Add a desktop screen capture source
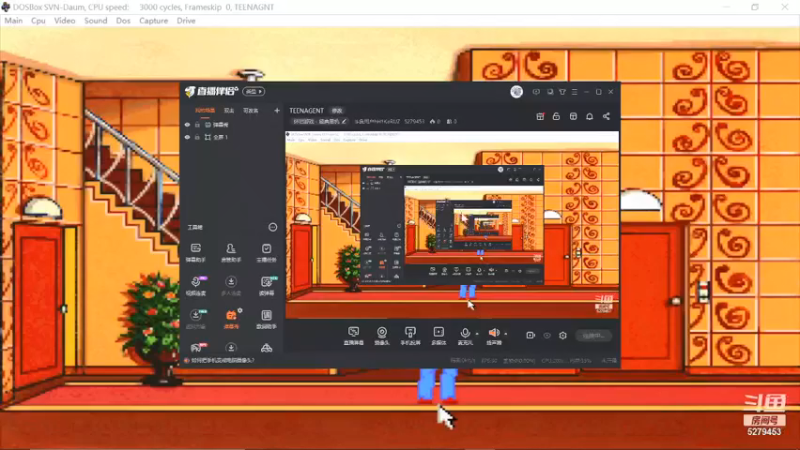Screen dimensions: 800x450 point(353,336)
